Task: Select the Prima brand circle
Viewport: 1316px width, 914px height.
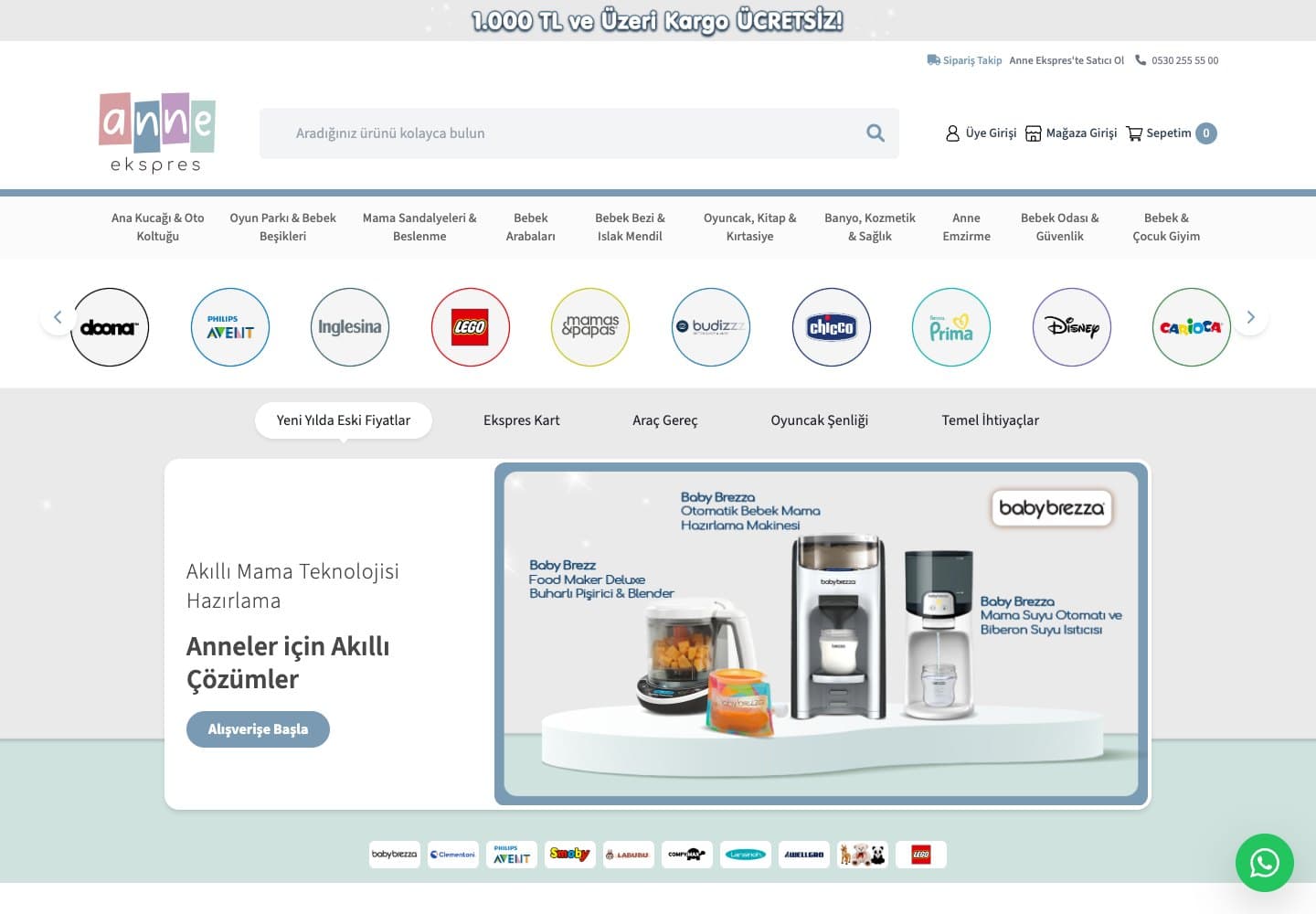Action: pos(951,327)
